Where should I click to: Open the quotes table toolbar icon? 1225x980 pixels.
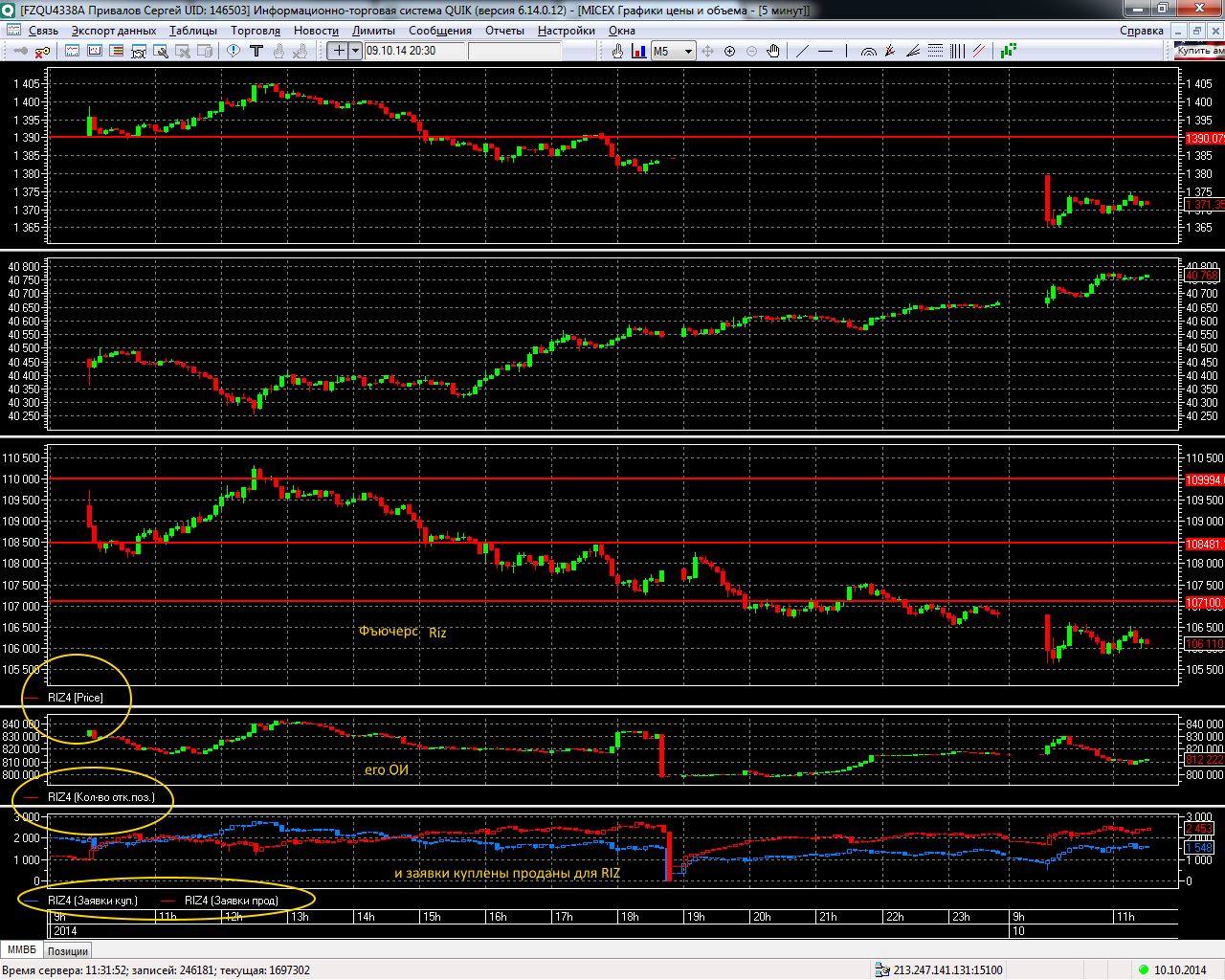pos(73,51)
